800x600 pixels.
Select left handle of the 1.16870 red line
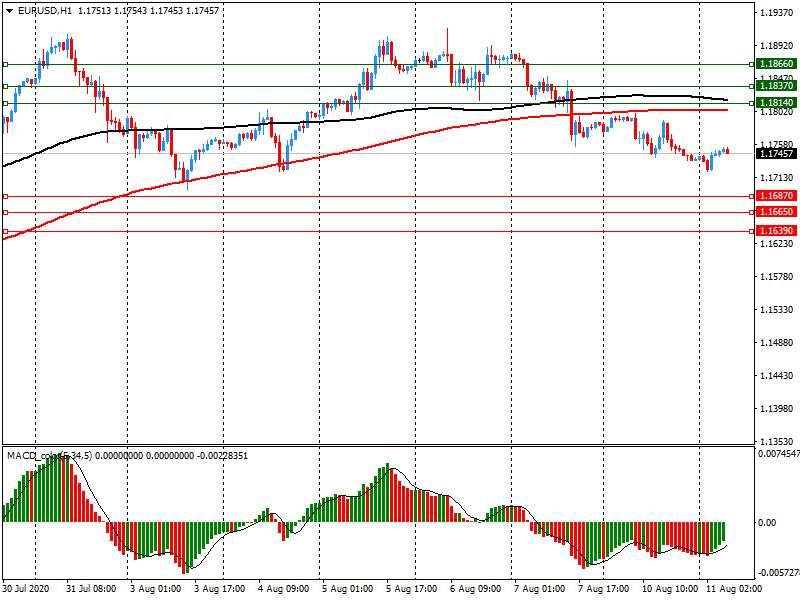tap(6, 196)
